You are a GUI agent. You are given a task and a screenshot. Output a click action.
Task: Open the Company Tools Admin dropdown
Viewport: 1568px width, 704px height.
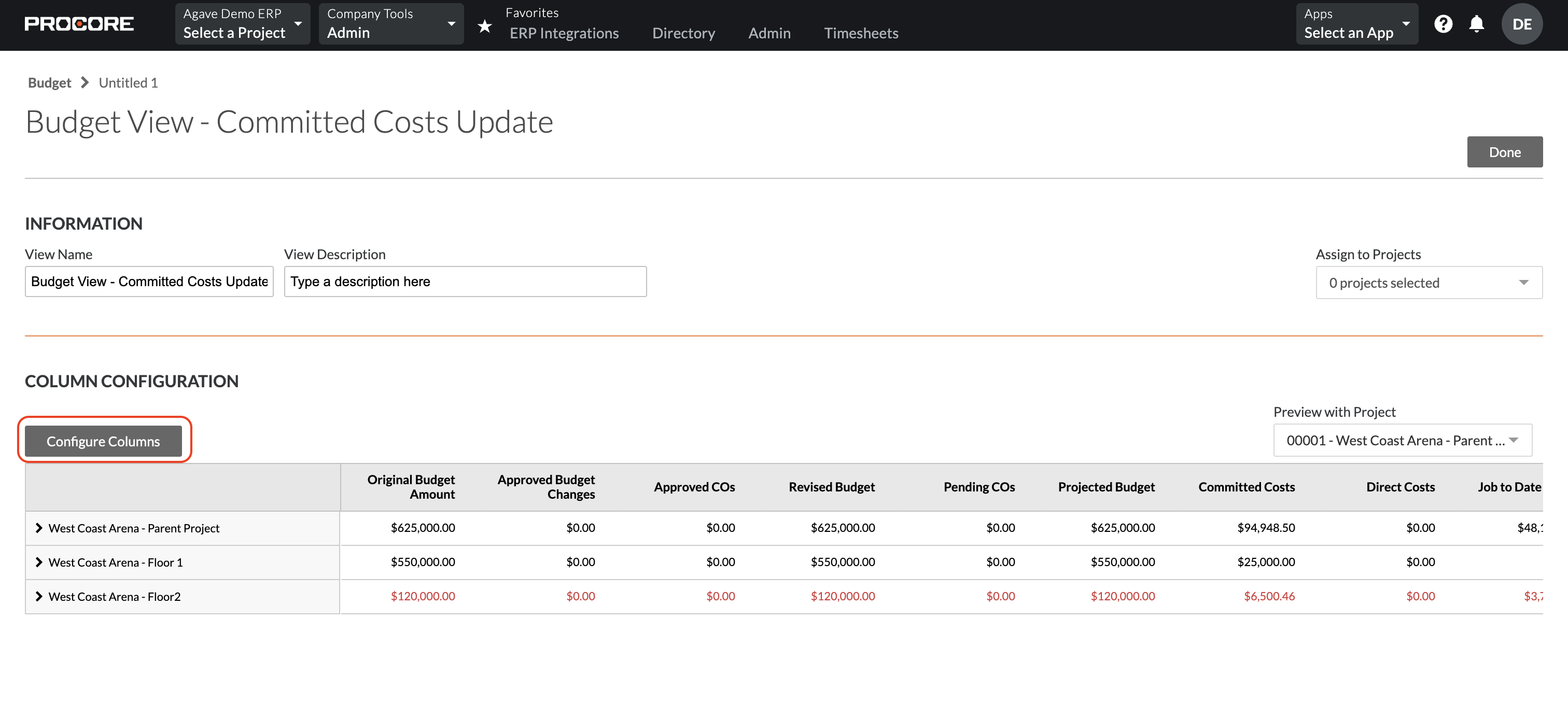[x=391, y=24]
